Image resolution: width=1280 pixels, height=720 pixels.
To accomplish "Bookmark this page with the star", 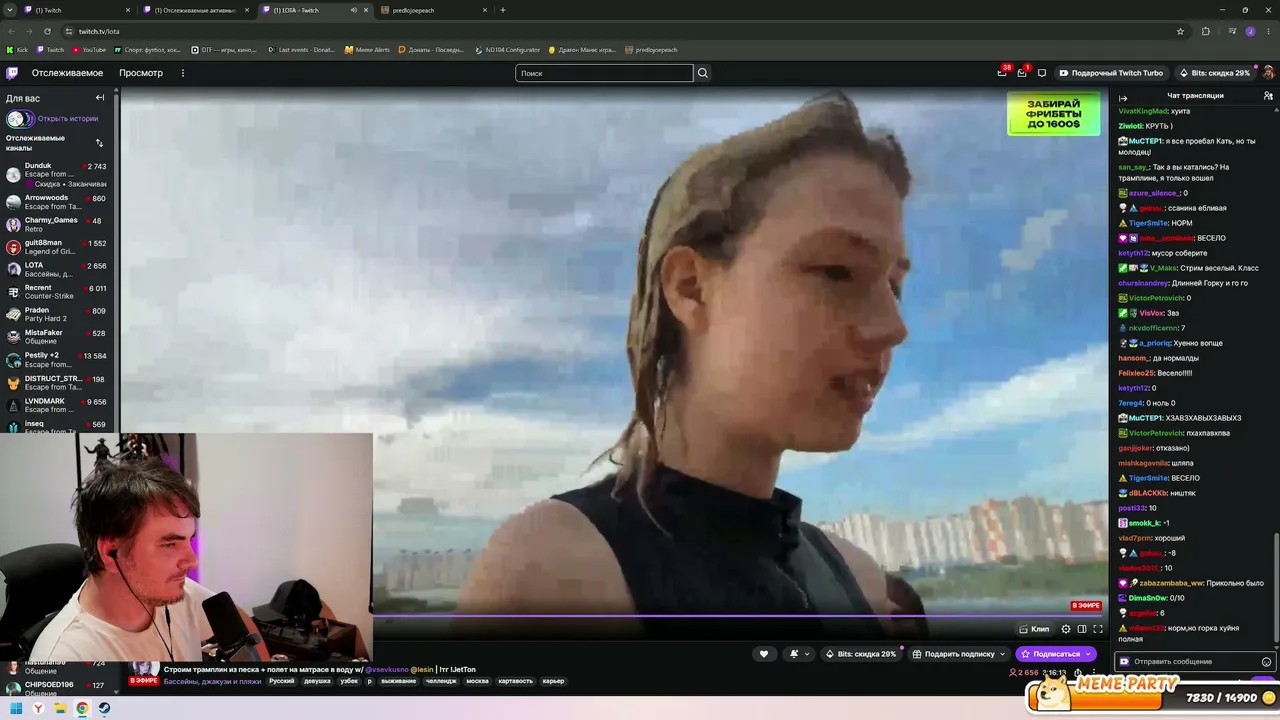I will coord(1181,31).
